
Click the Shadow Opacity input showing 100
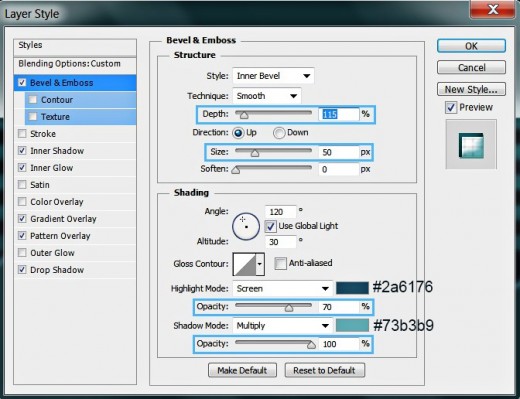point(339,344)
